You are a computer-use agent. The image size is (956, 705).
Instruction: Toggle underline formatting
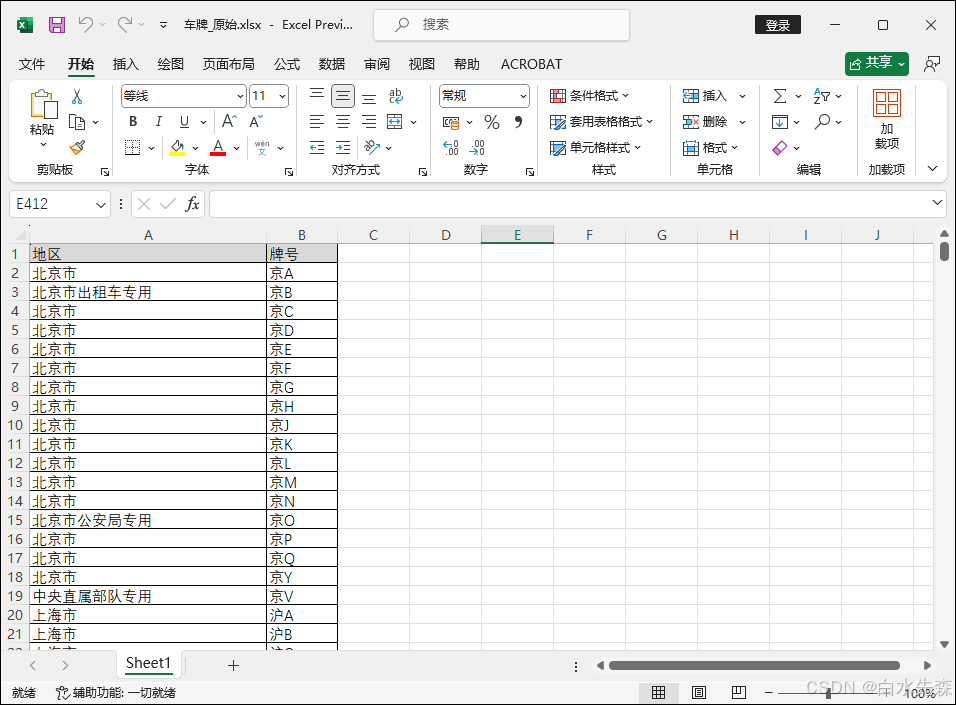tap(184, 121)
